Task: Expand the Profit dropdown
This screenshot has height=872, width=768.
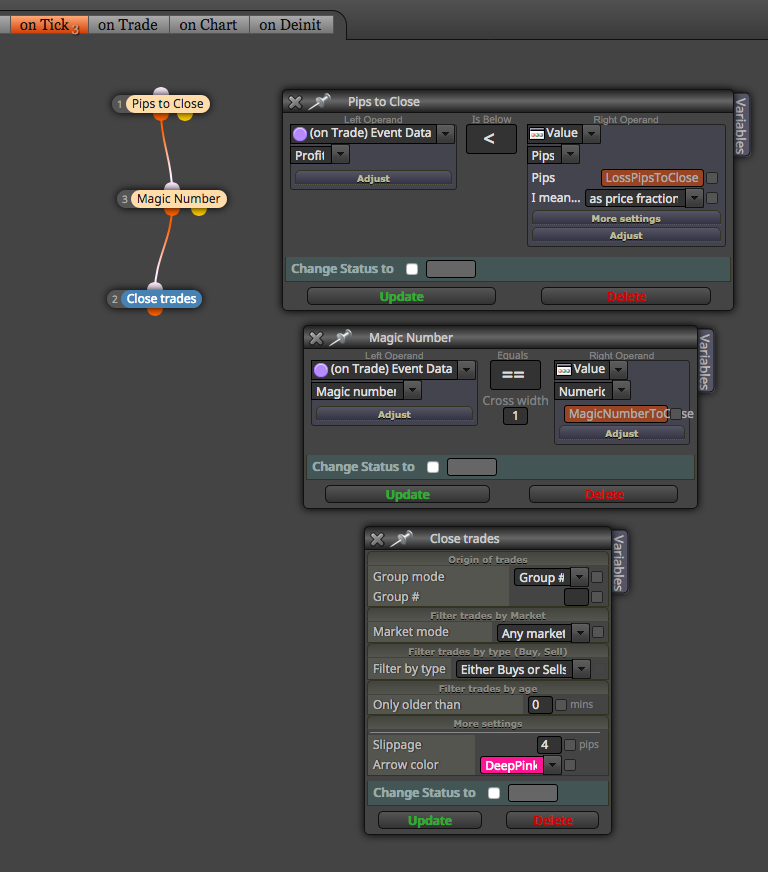Action: coord(341,155)
